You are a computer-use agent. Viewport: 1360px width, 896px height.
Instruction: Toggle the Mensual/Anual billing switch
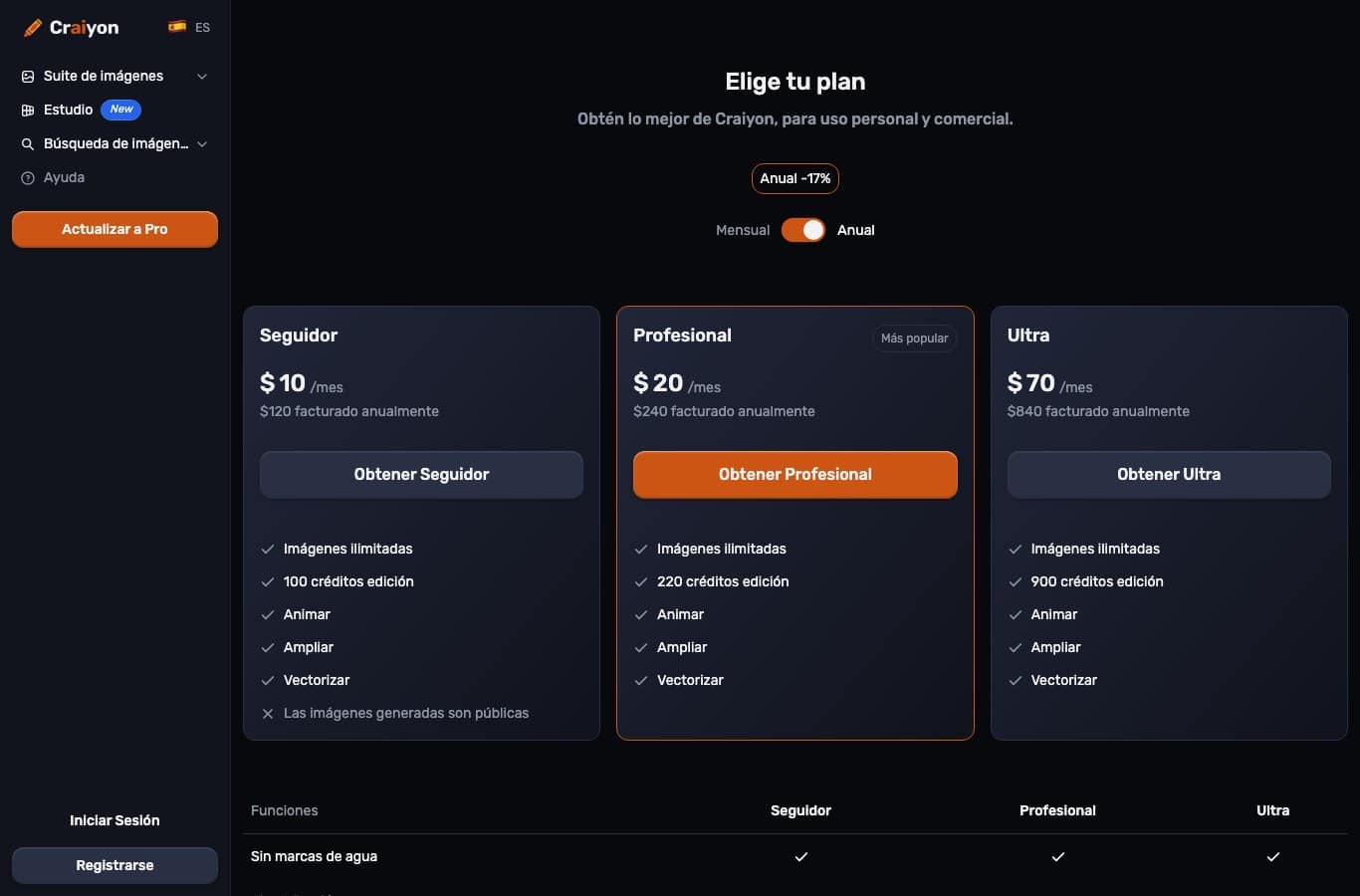point(803,230)
